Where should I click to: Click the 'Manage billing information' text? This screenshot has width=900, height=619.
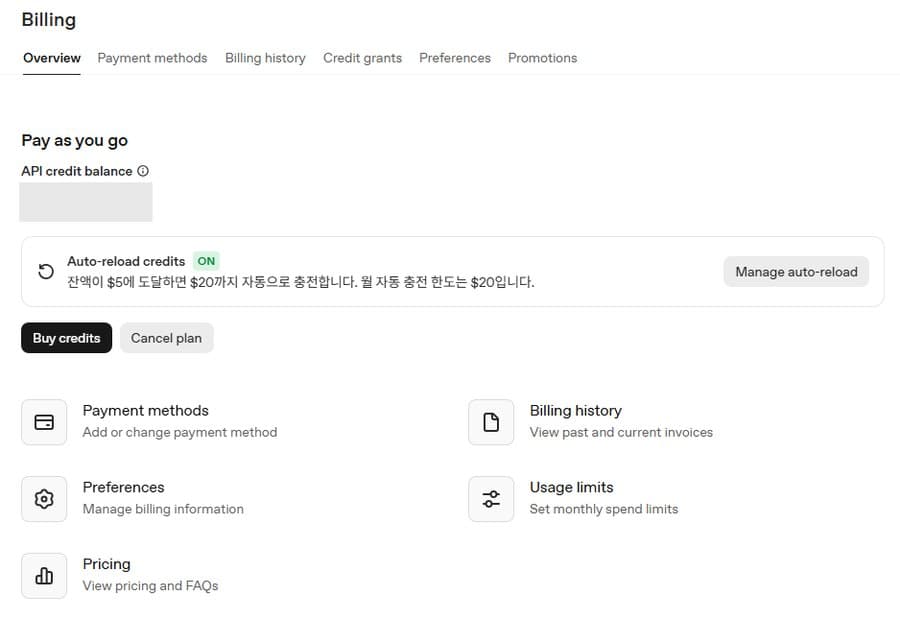coord(163,509)
